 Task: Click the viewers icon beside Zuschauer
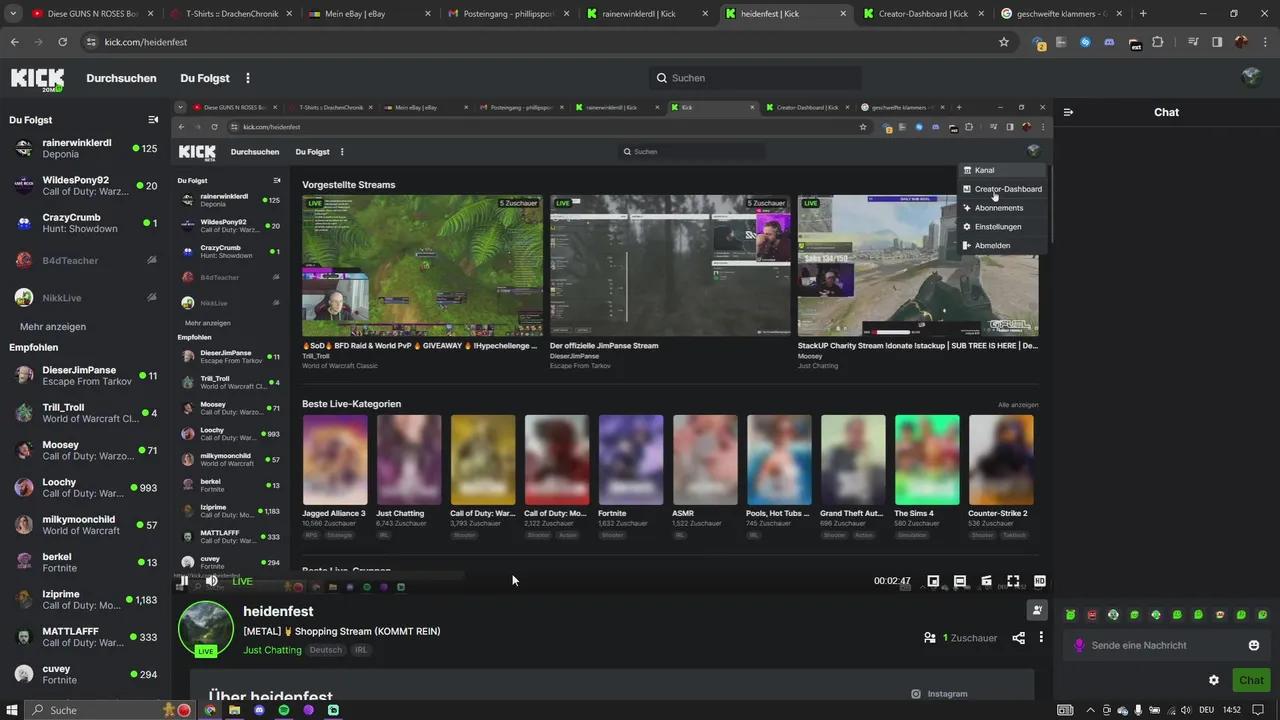(x=930, y=638)
